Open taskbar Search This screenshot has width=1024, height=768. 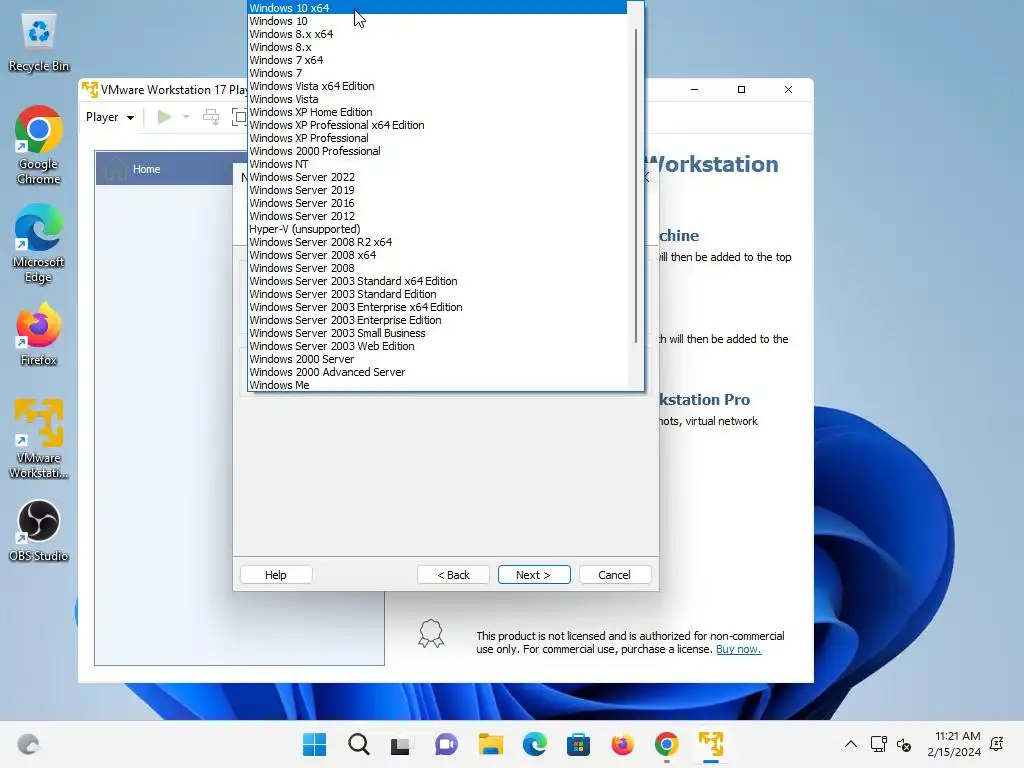[359, 744]
